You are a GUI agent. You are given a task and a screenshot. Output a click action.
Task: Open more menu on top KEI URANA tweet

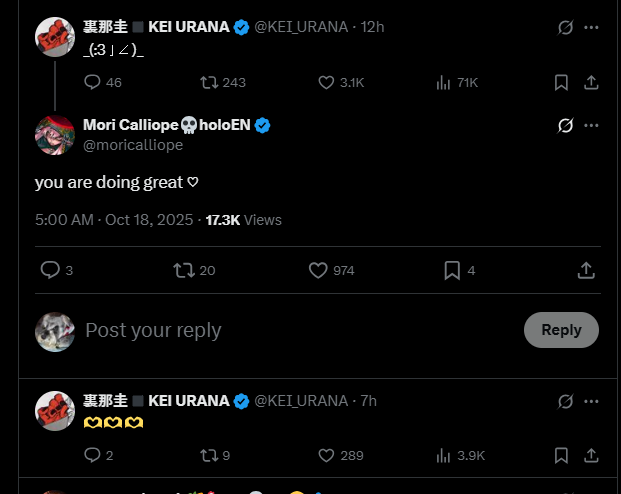[x=591, y=27]
